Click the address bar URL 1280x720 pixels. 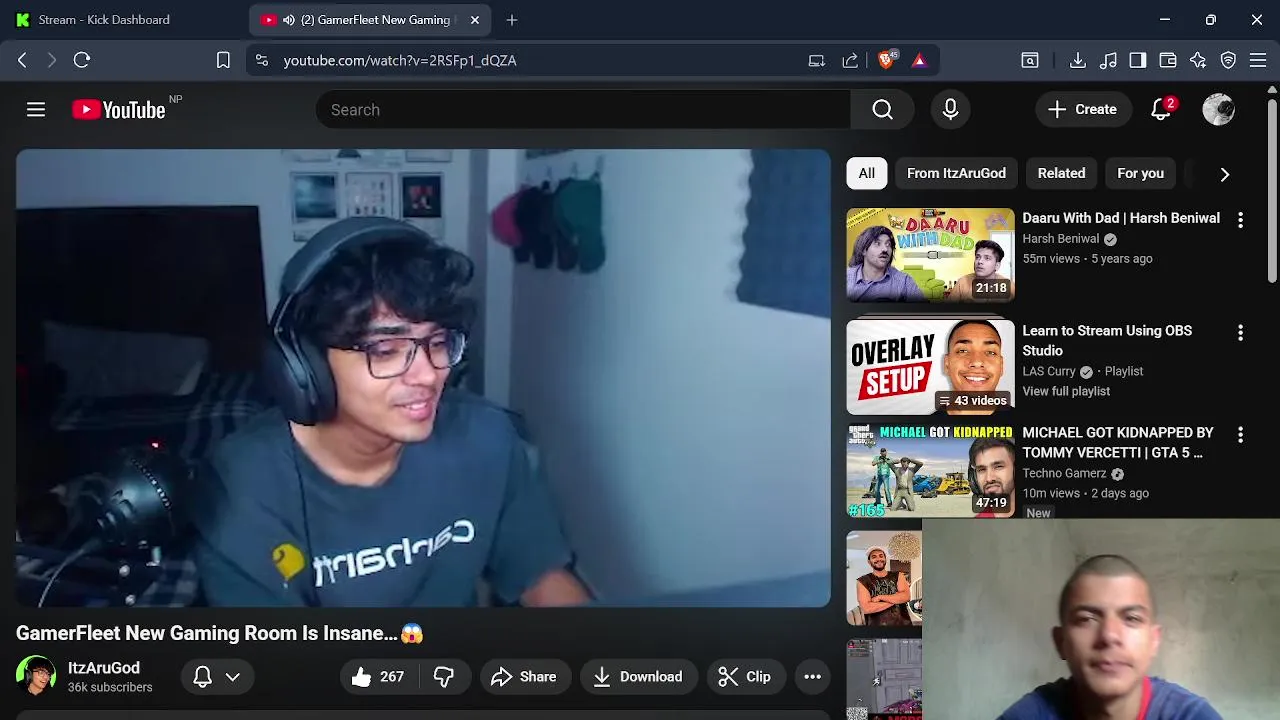(400, 60)
